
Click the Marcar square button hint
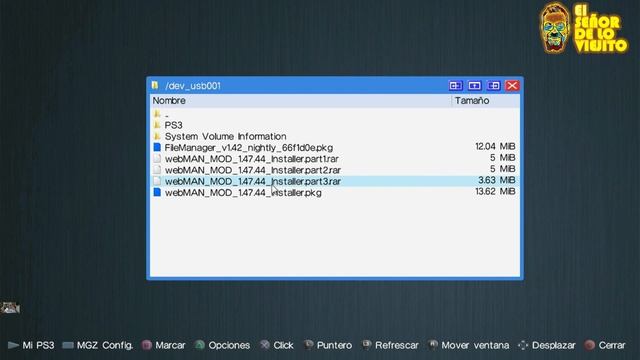[164, 345]
